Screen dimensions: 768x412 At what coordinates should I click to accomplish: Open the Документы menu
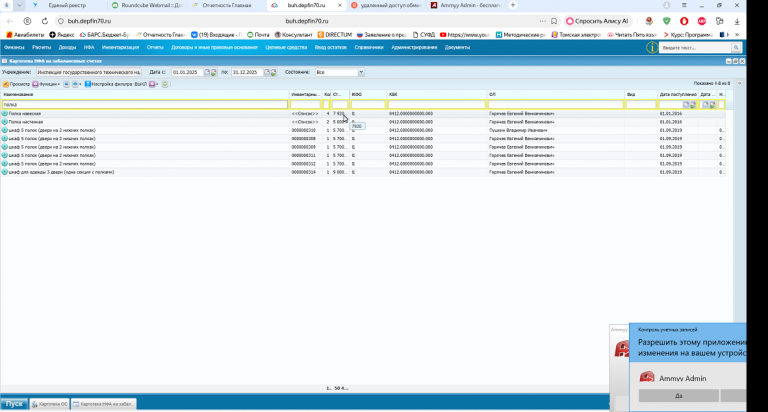click(457, 48)
